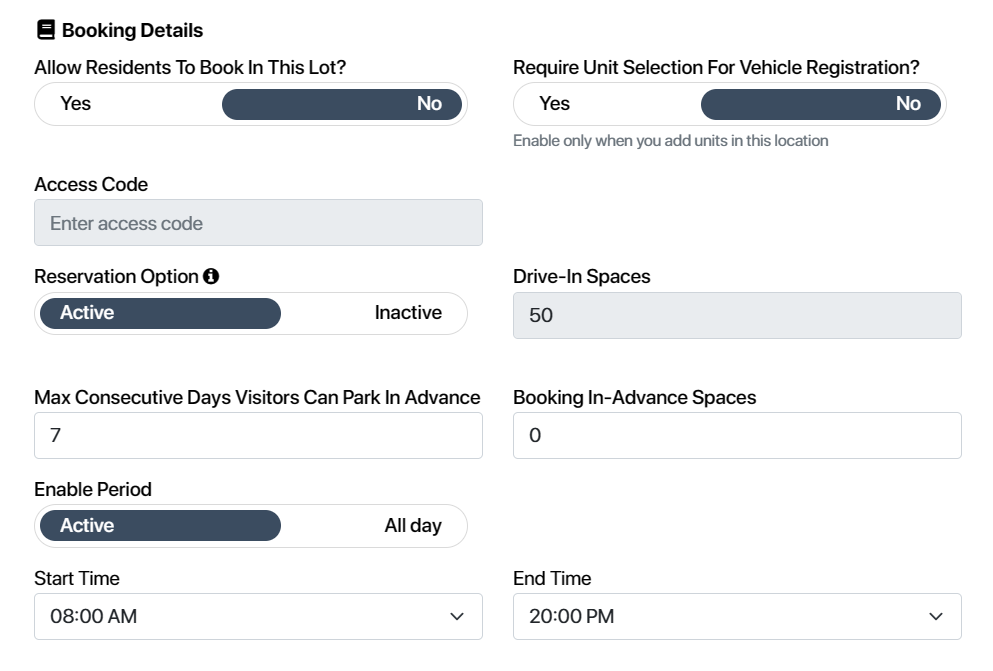The width and height of the screenshot is (993, 671).
Task: Set Reservation Option to Inactive
Action: click(408, 313)
